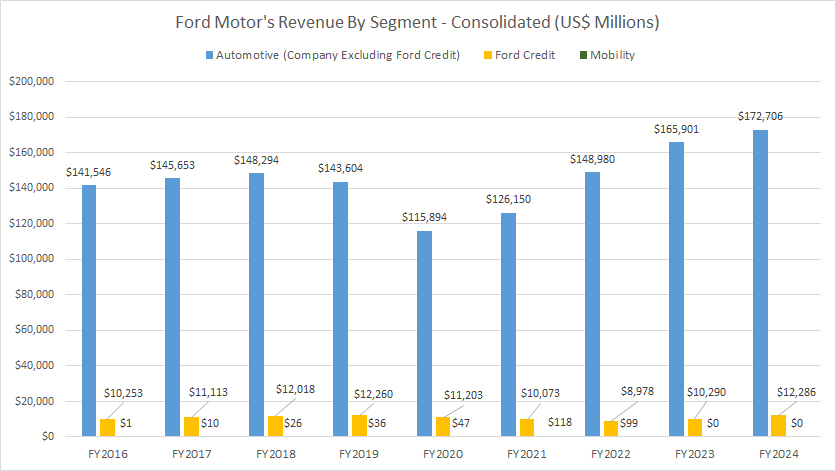Screen dimensions: 836x471
Task: Click the $140,000 y-axis value
Action: [x=31, y=188]
